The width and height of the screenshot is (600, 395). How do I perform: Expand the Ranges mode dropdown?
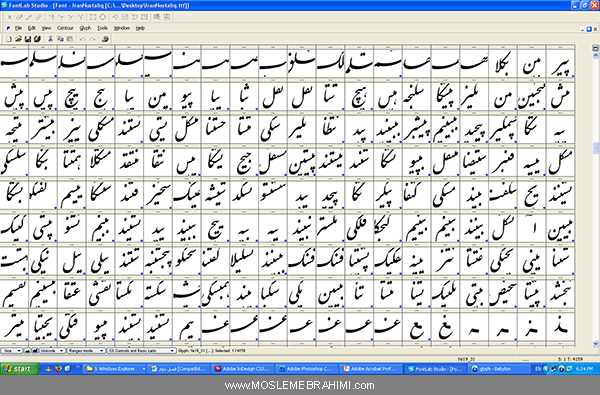(86, 351)
